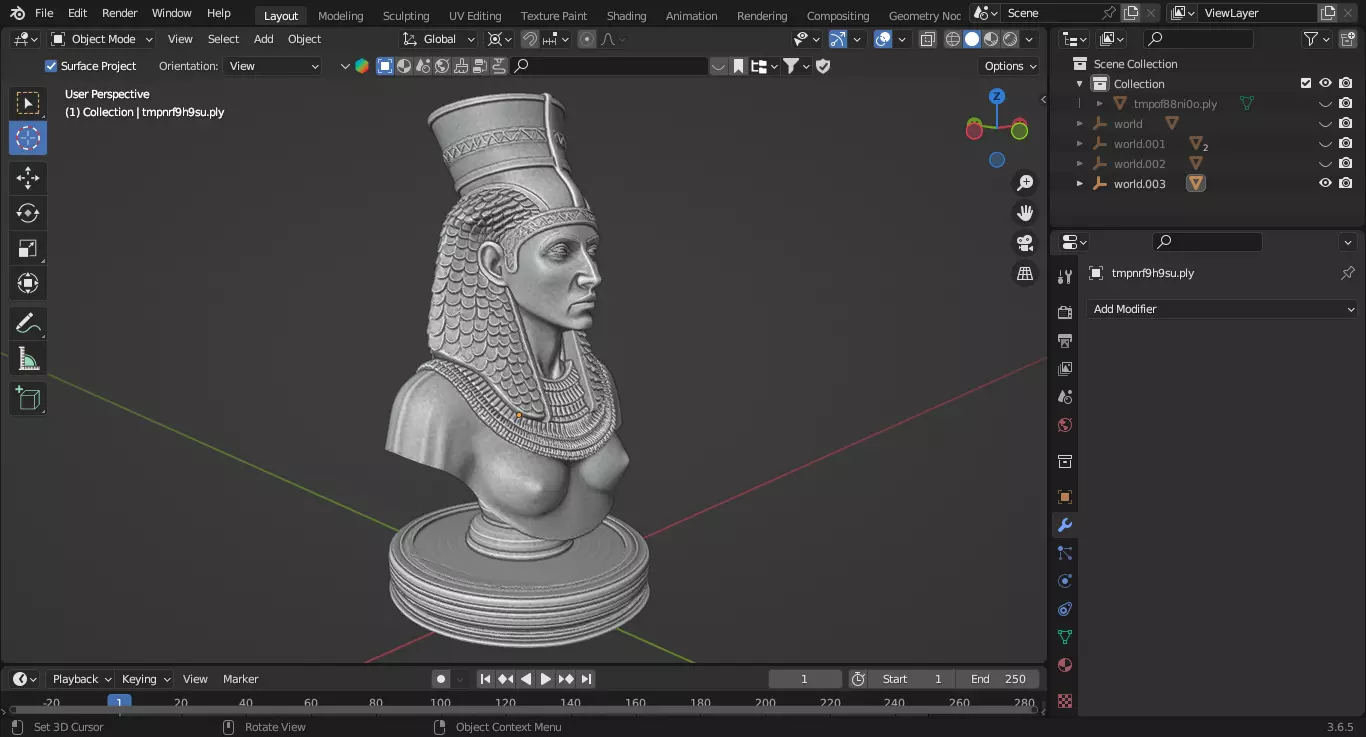
Task: Expand the world.003 tree item
Action: point(1080,184)
